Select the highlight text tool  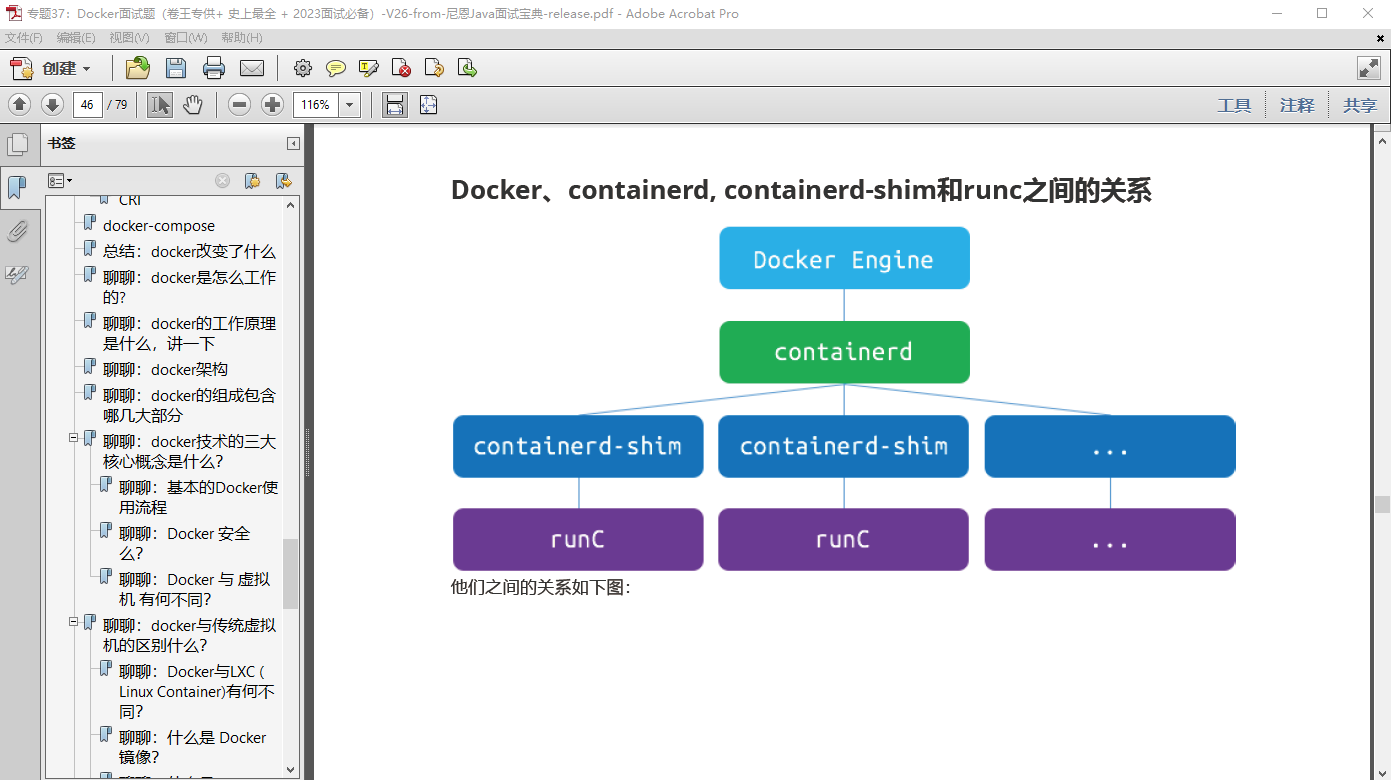click(369, 68)
